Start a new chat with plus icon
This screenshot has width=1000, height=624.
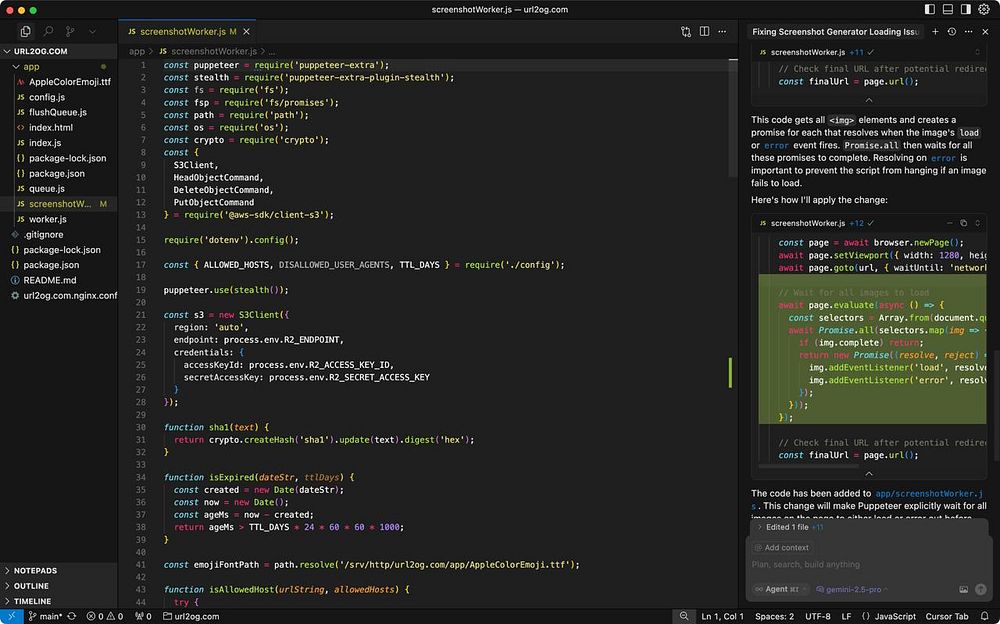[935, 31]
